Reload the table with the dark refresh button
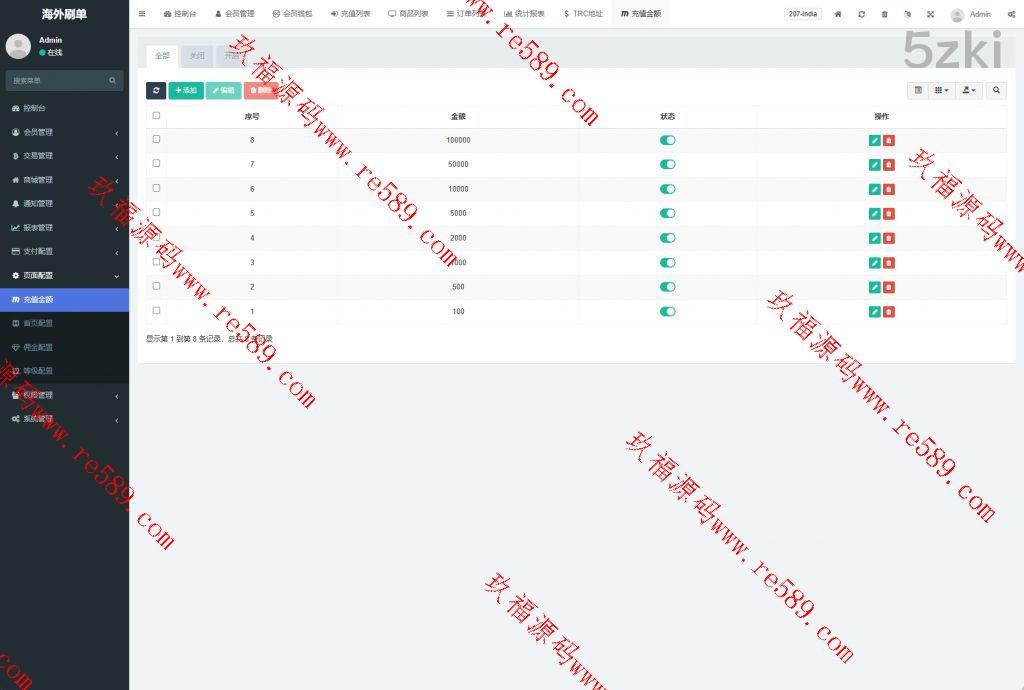Image resolution: width=1024 pixels, height=690 pixels. click(156, 90)
